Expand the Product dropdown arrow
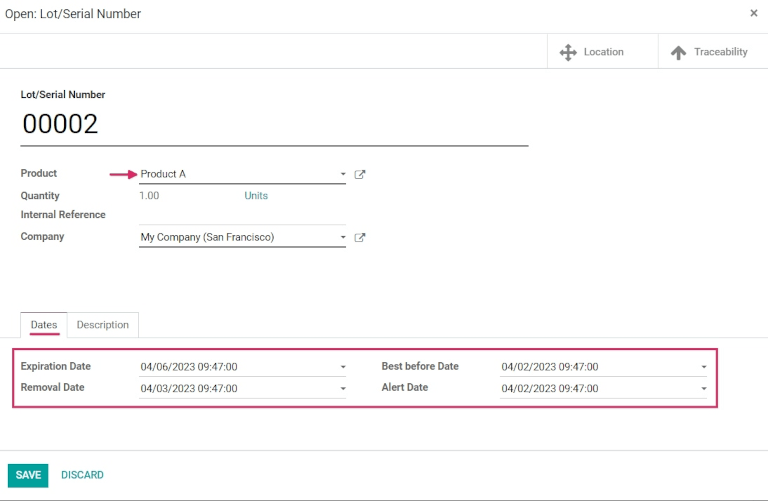The image size is (768, 501). [342, 174]
